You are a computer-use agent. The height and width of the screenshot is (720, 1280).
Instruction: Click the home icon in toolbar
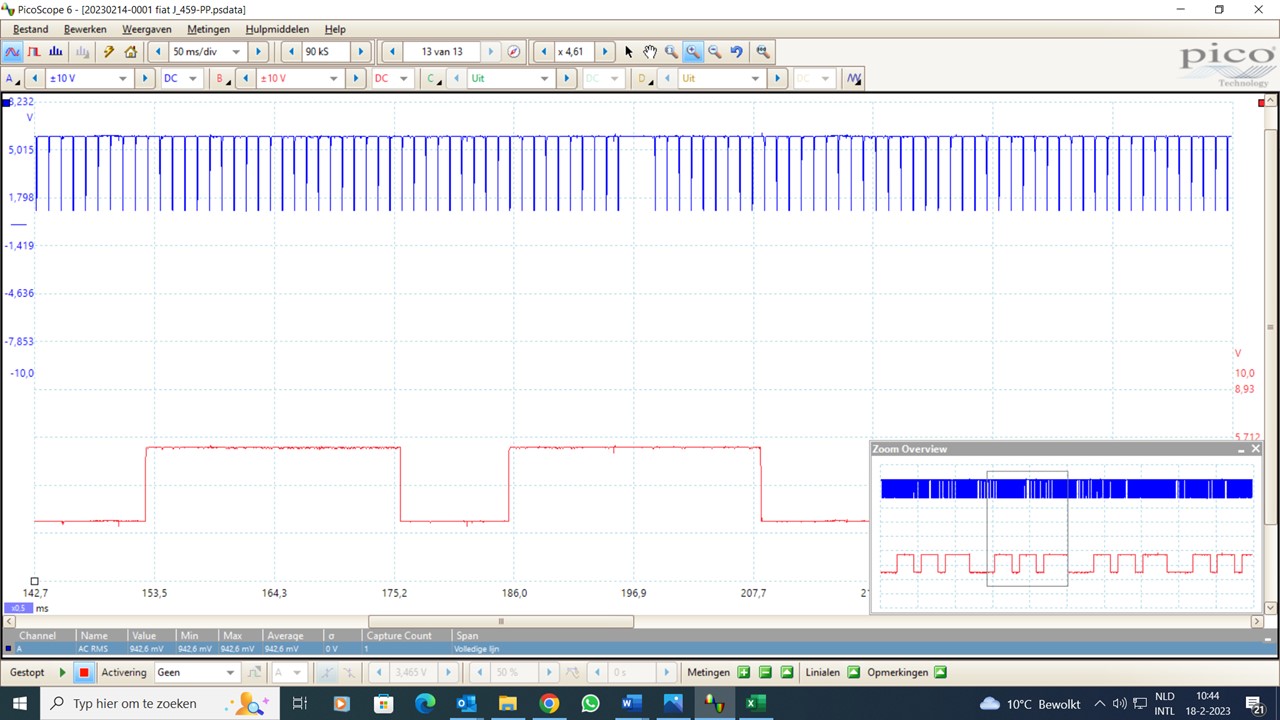[130, 52]
